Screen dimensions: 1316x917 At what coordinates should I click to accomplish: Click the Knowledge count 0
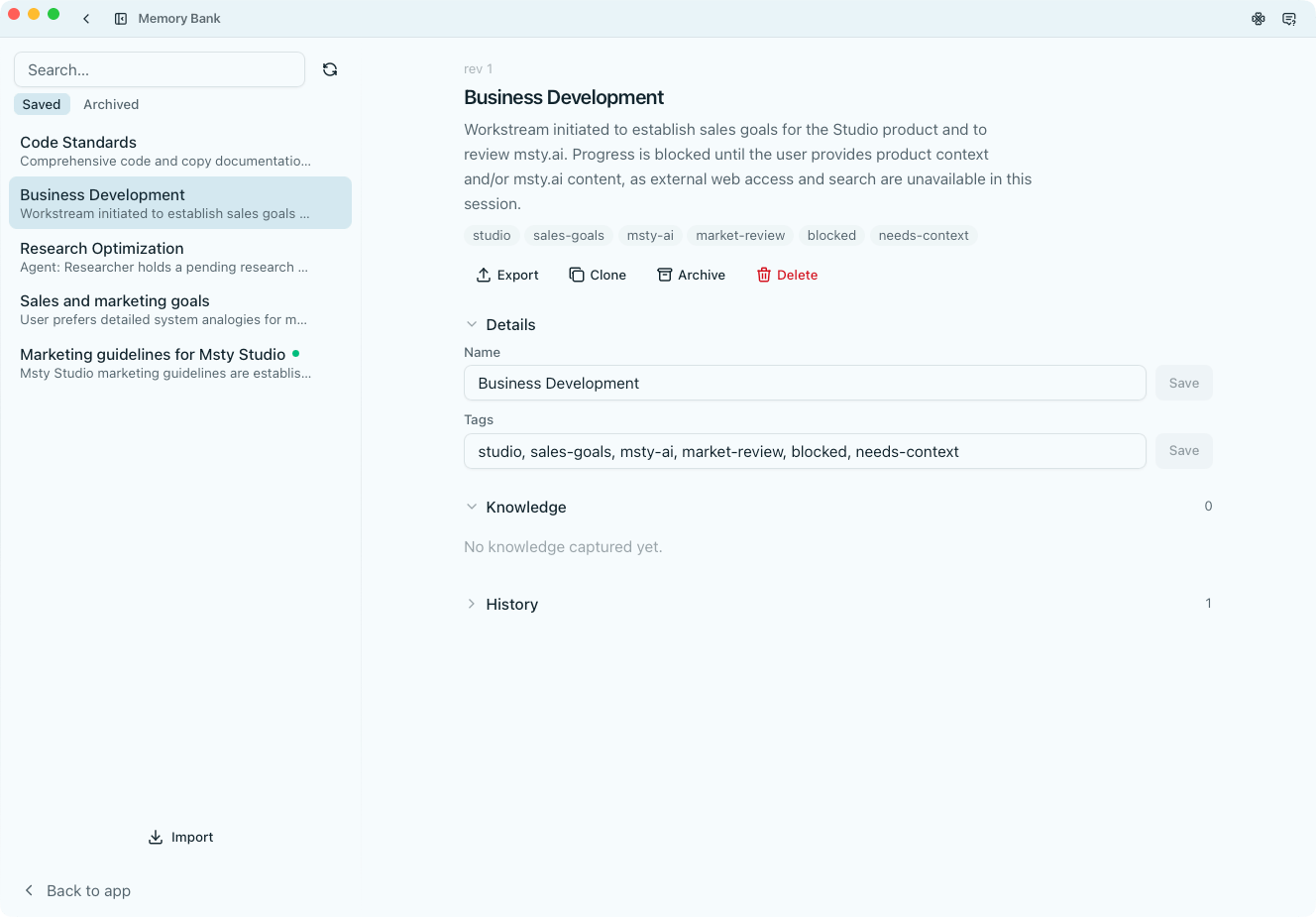(x=1208, y=506)
